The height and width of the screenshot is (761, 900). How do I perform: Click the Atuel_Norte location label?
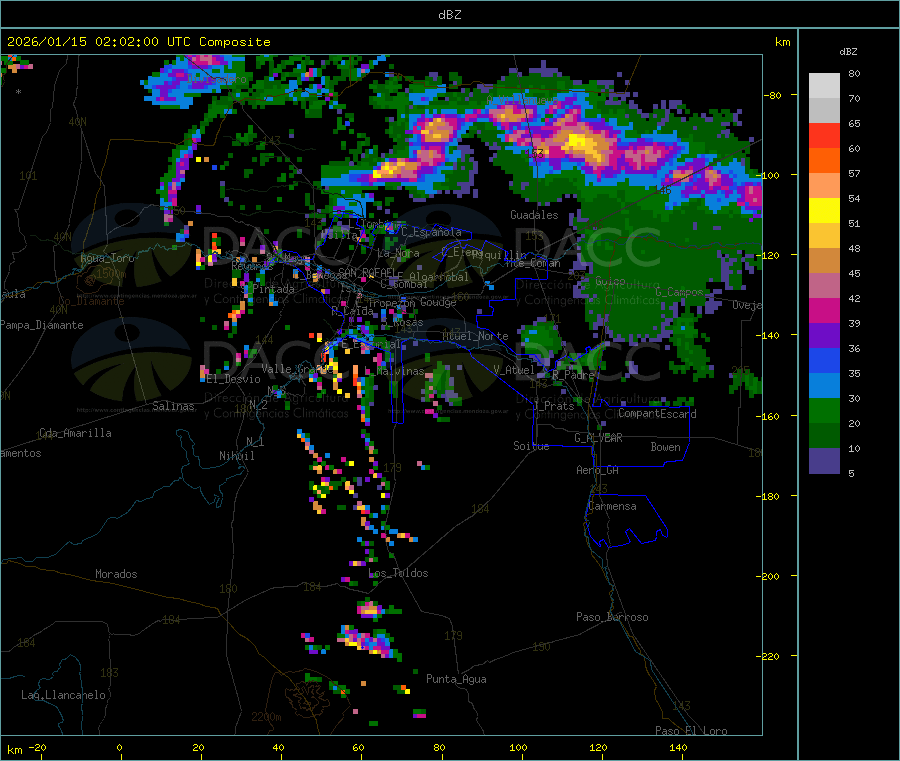[475, 336]
